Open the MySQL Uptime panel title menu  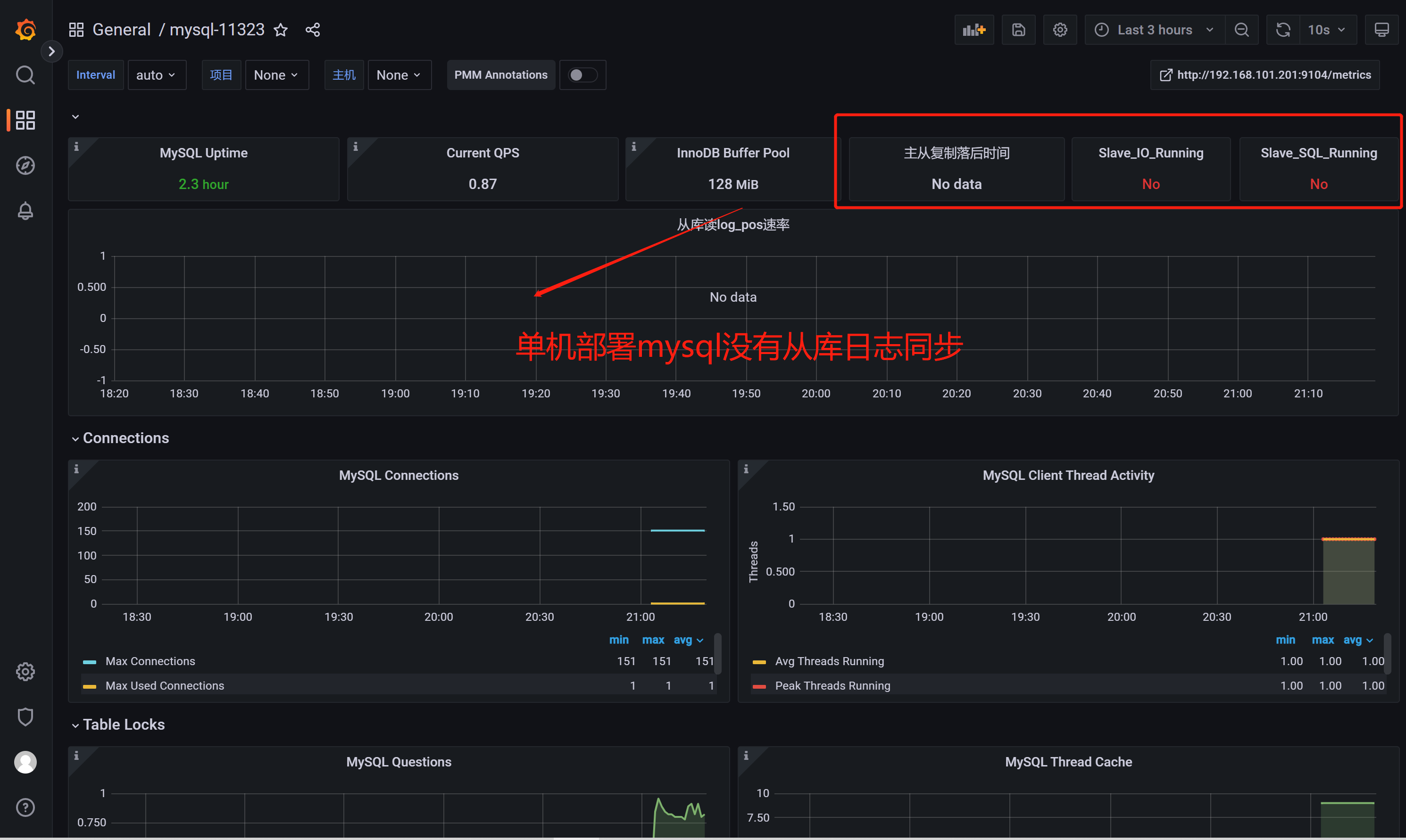[x=204, y=153]
